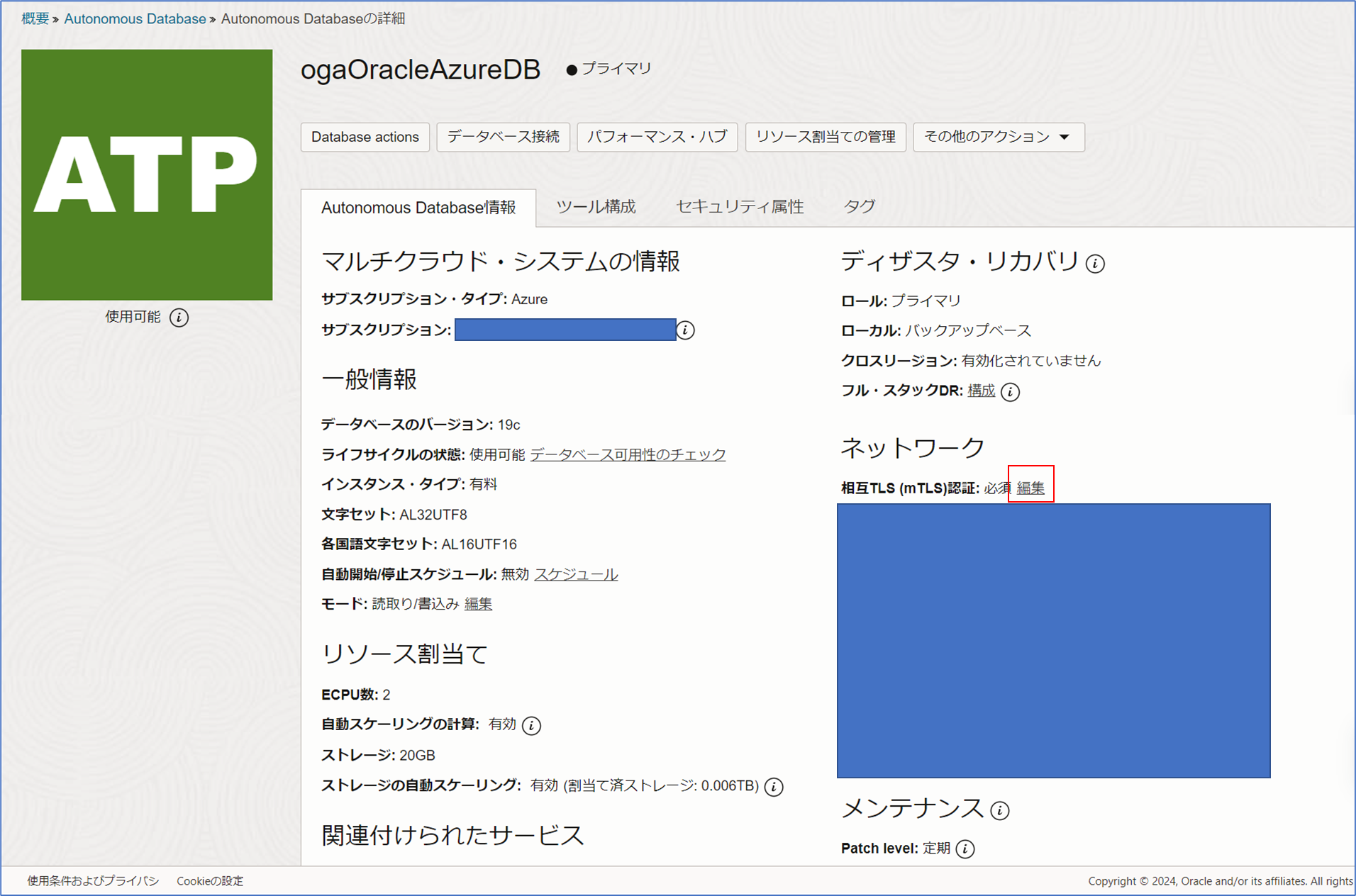
Task: Open 使用条件およびプライバシ in the footer
Action: (x=93, y=881)
